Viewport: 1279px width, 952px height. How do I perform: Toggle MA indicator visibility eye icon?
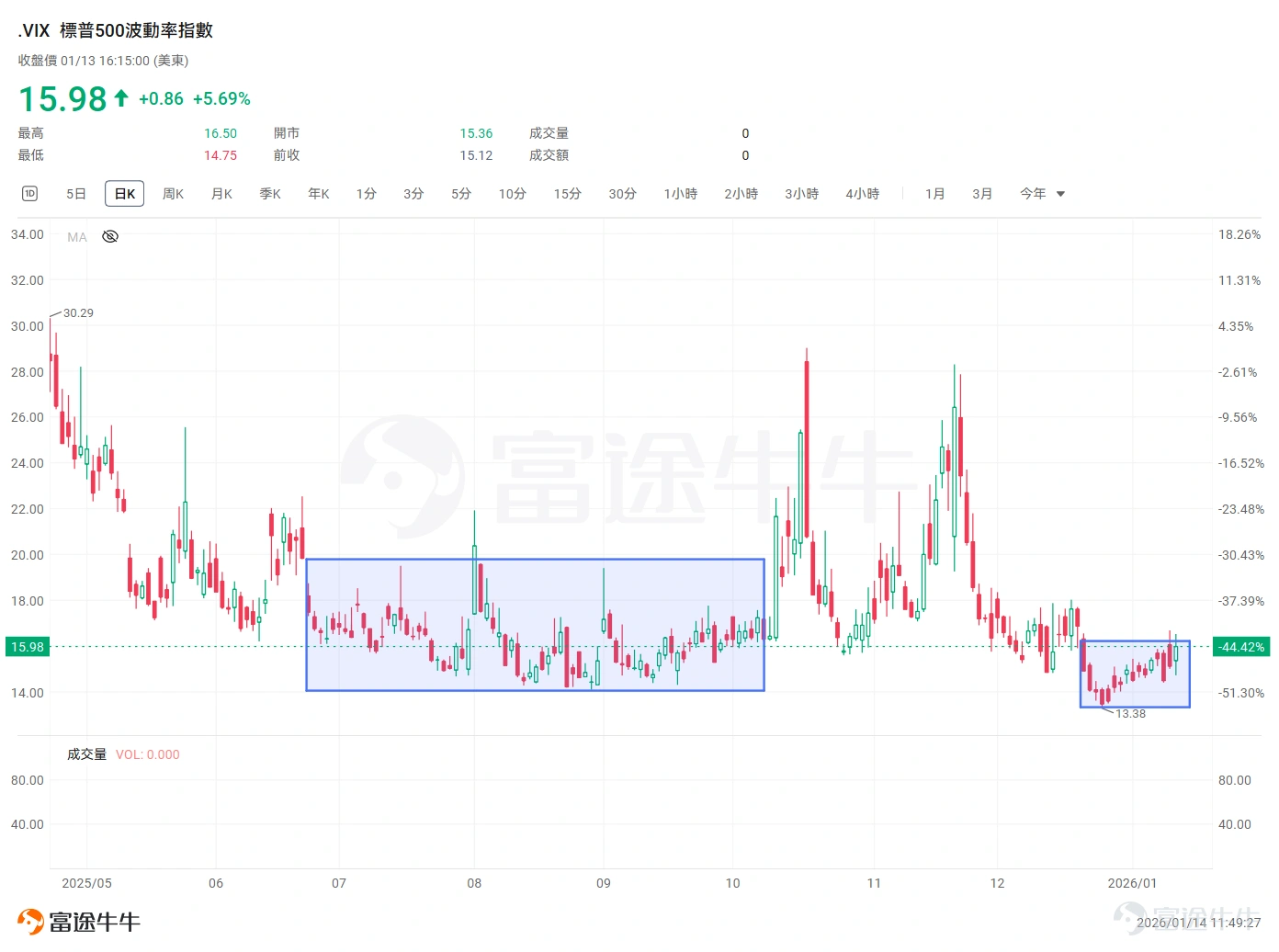pos(110,237)
